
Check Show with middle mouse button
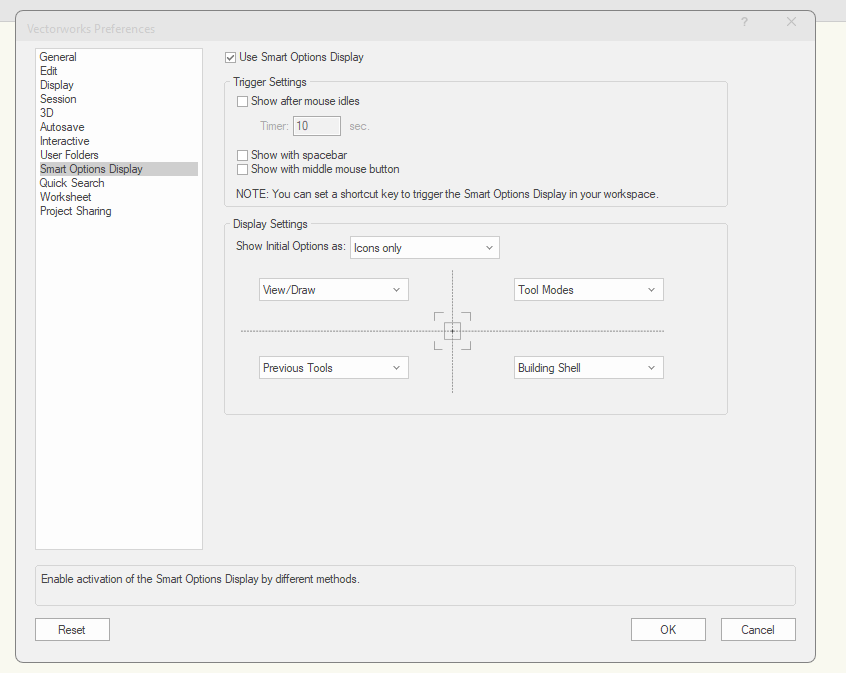242,170
